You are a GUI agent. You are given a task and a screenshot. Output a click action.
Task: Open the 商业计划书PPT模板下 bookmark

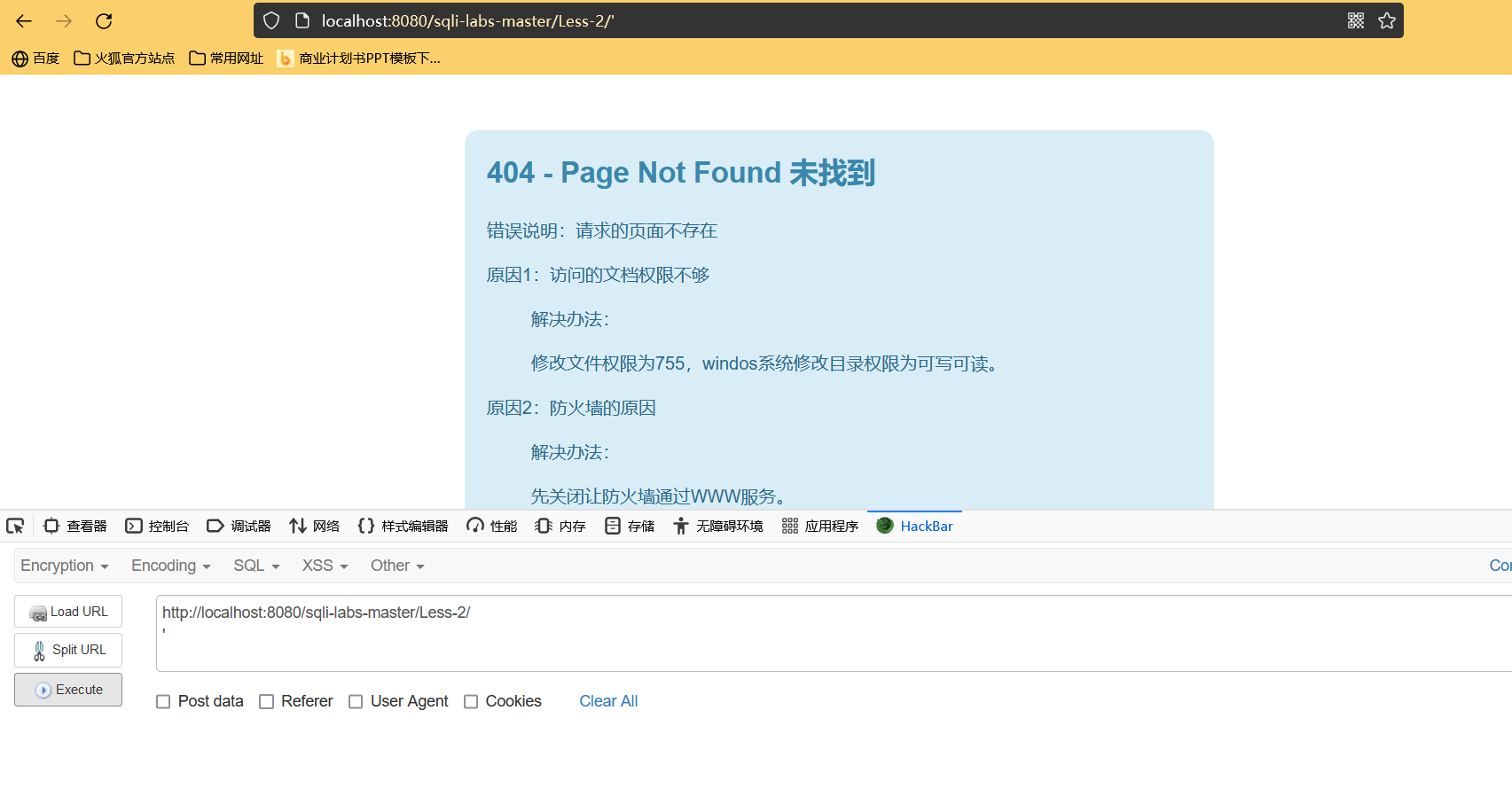(x=358, y=59)
